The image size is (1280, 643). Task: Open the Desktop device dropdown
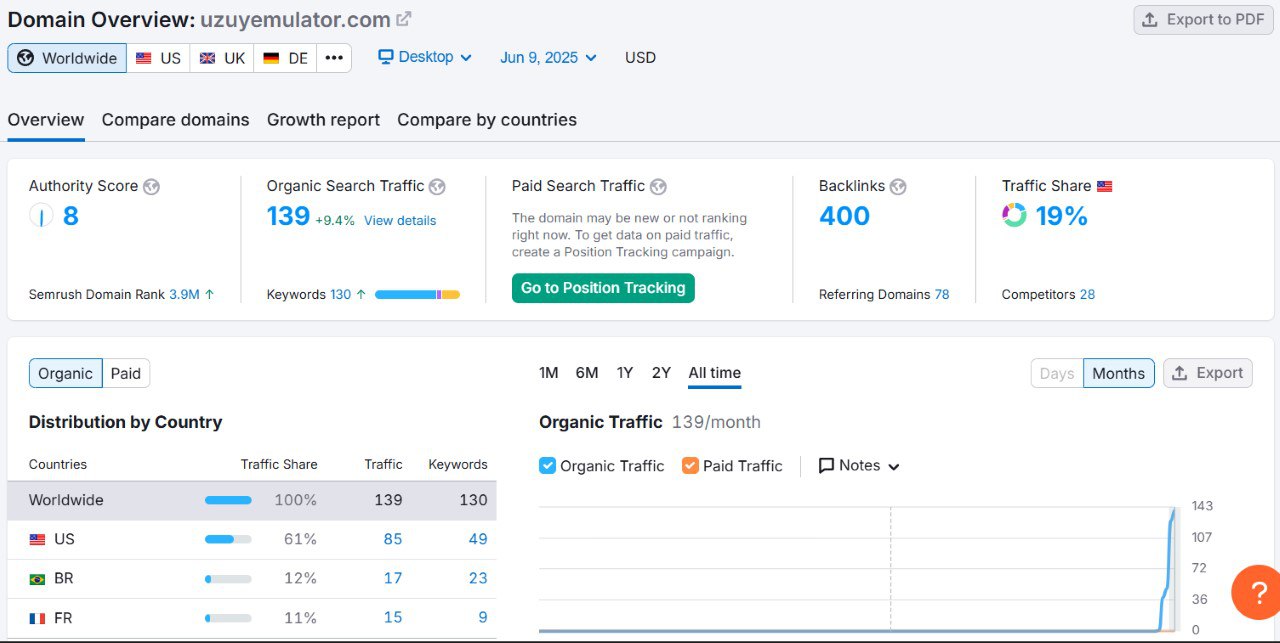click(425, 57)
